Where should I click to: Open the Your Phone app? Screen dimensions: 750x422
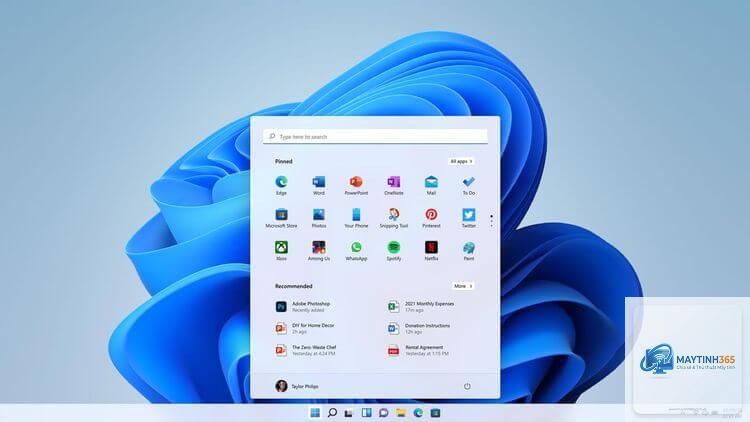coord(356,218)
